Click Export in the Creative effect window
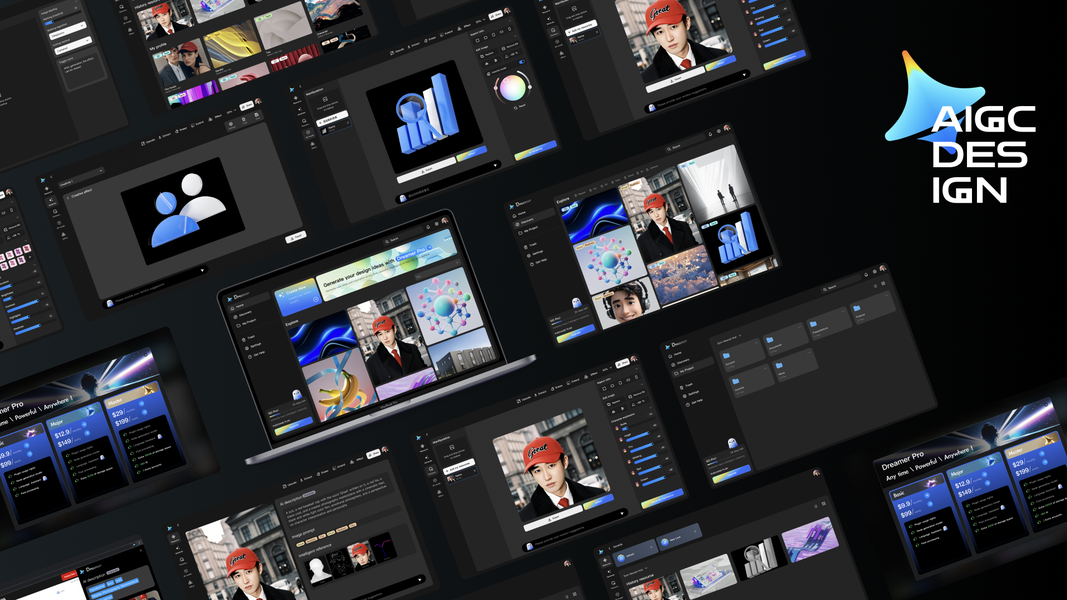This screenshot has height=600, width=1067. click(295, 237)
